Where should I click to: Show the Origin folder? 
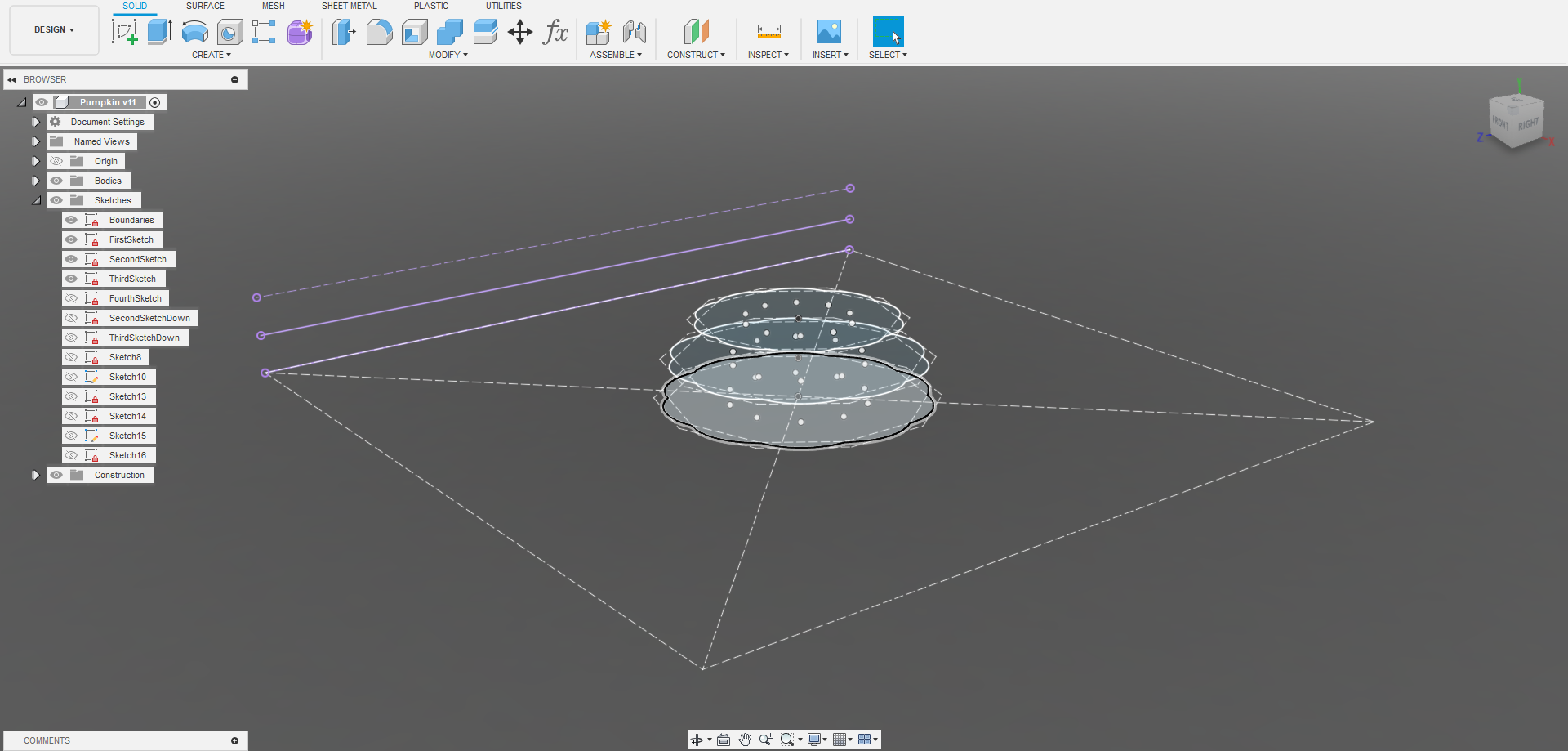[56, 161]
